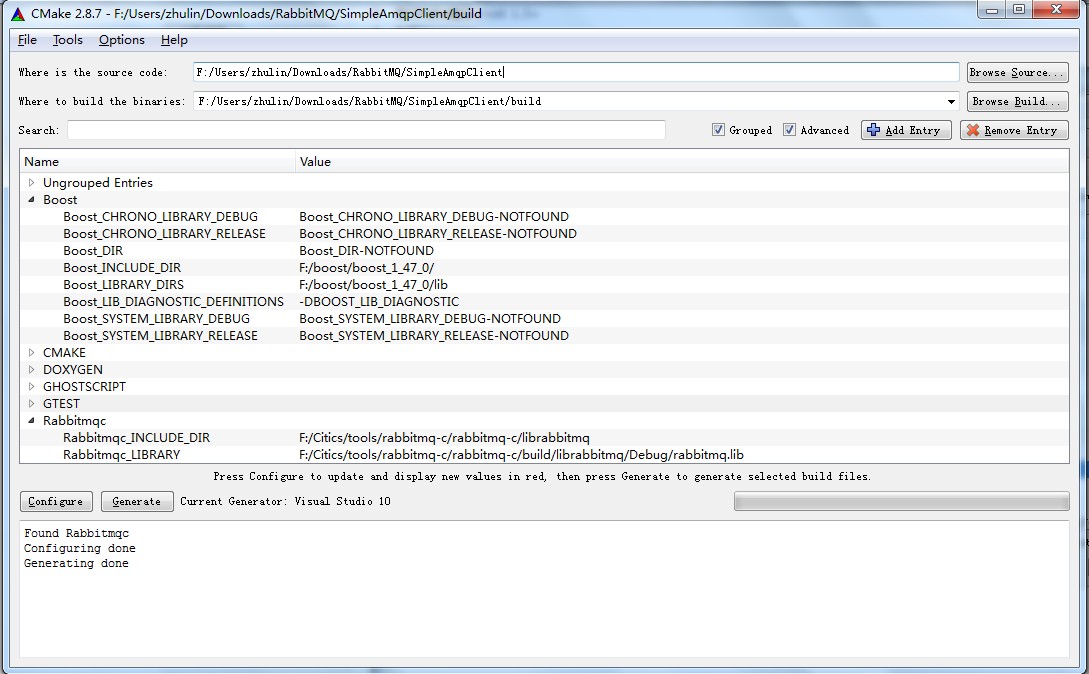Select the Boost_DIR entry name
The height and width of the screenshot is (674, 1089).
coord(93,251)
